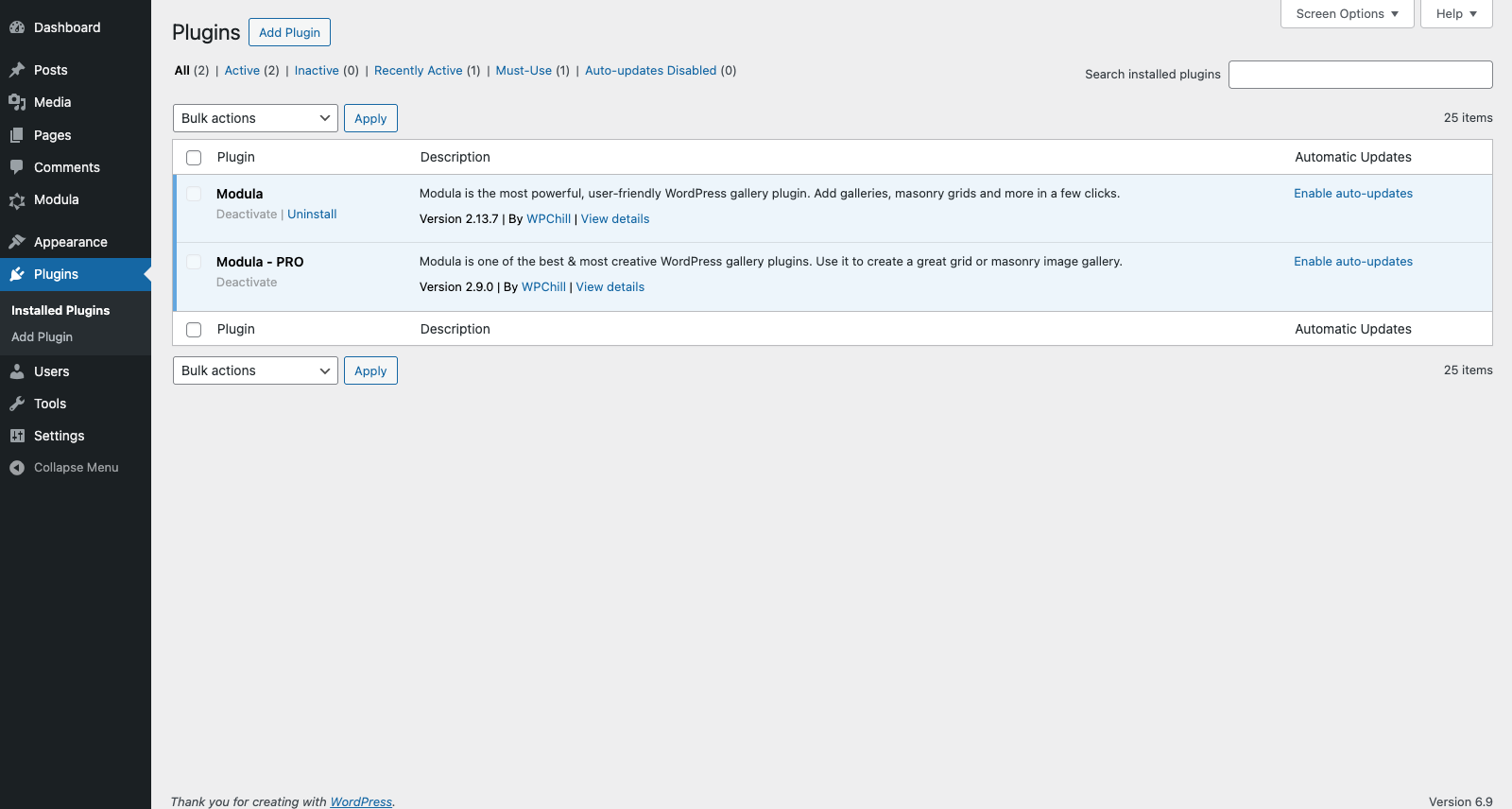Tick the select-all checkbox in bottom footer row

[194, 330]
